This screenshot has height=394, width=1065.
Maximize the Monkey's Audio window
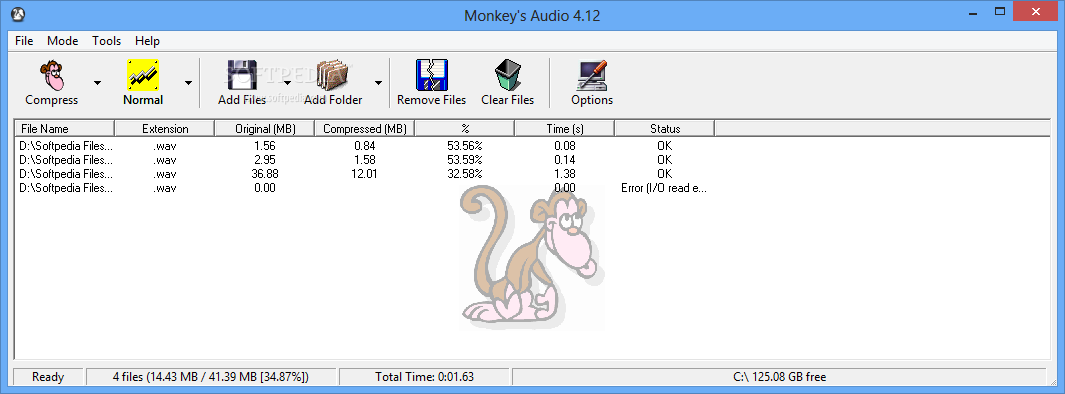point(999,12)
